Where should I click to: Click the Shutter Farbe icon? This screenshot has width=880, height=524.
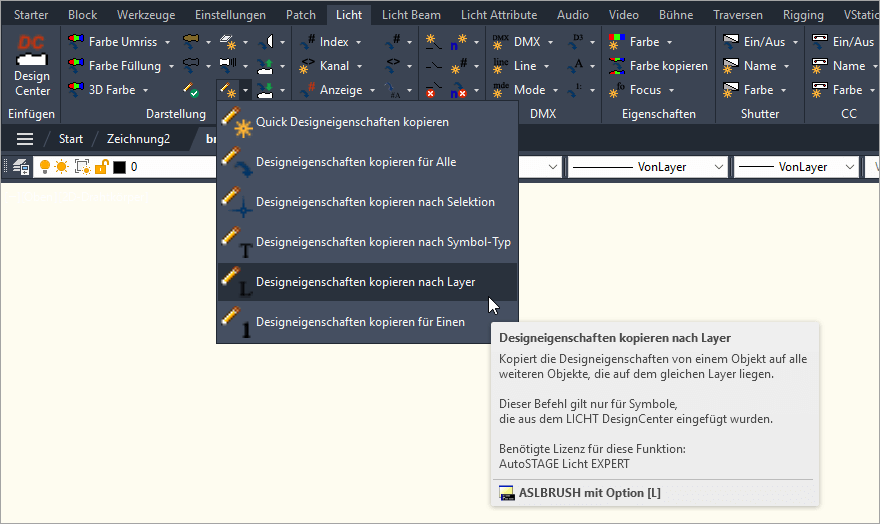[731, 90]
